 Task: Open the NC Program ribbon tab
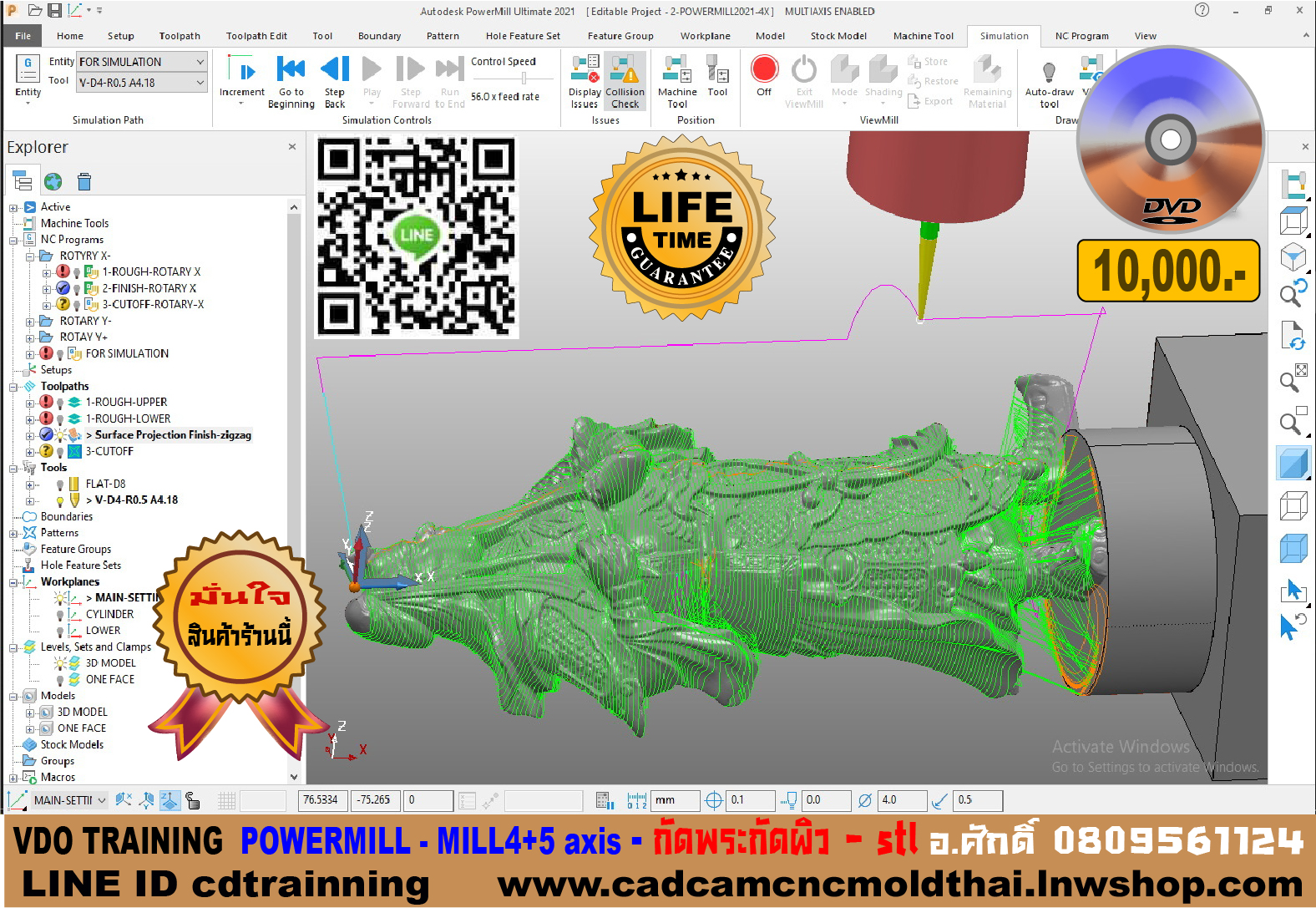[1081, 36]
